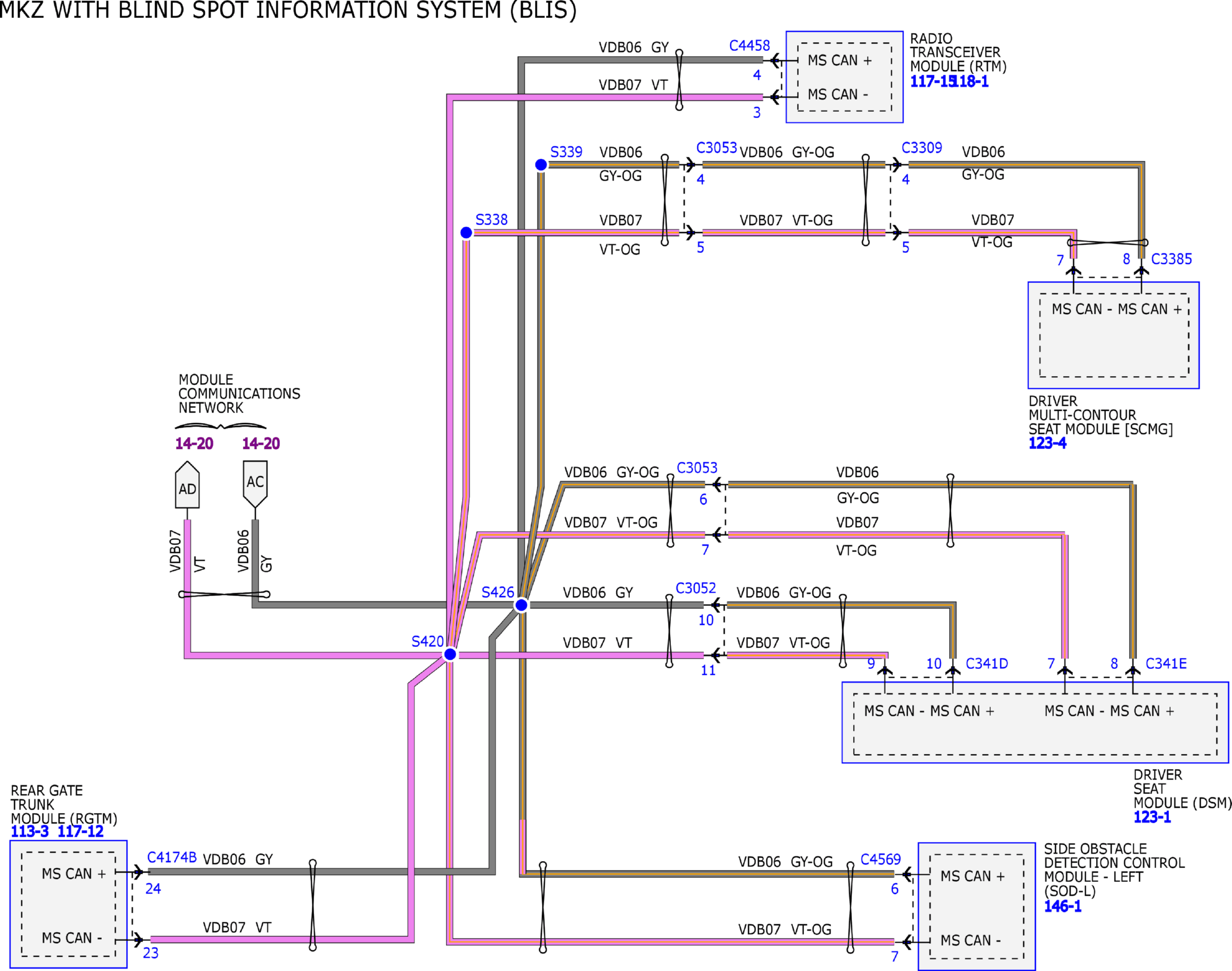
Task: Click the 'DRIVER MULTI-CONTOUR SEAT MODULE [SCMG]' label
Action: [x=1101, y=415]
